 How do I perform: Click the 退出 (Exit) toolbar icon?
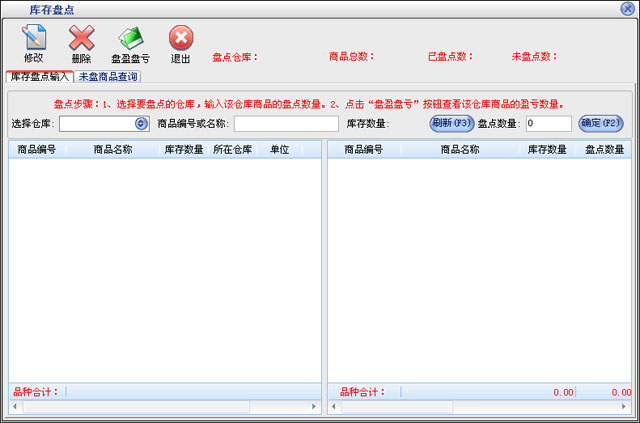click(181, 39)
